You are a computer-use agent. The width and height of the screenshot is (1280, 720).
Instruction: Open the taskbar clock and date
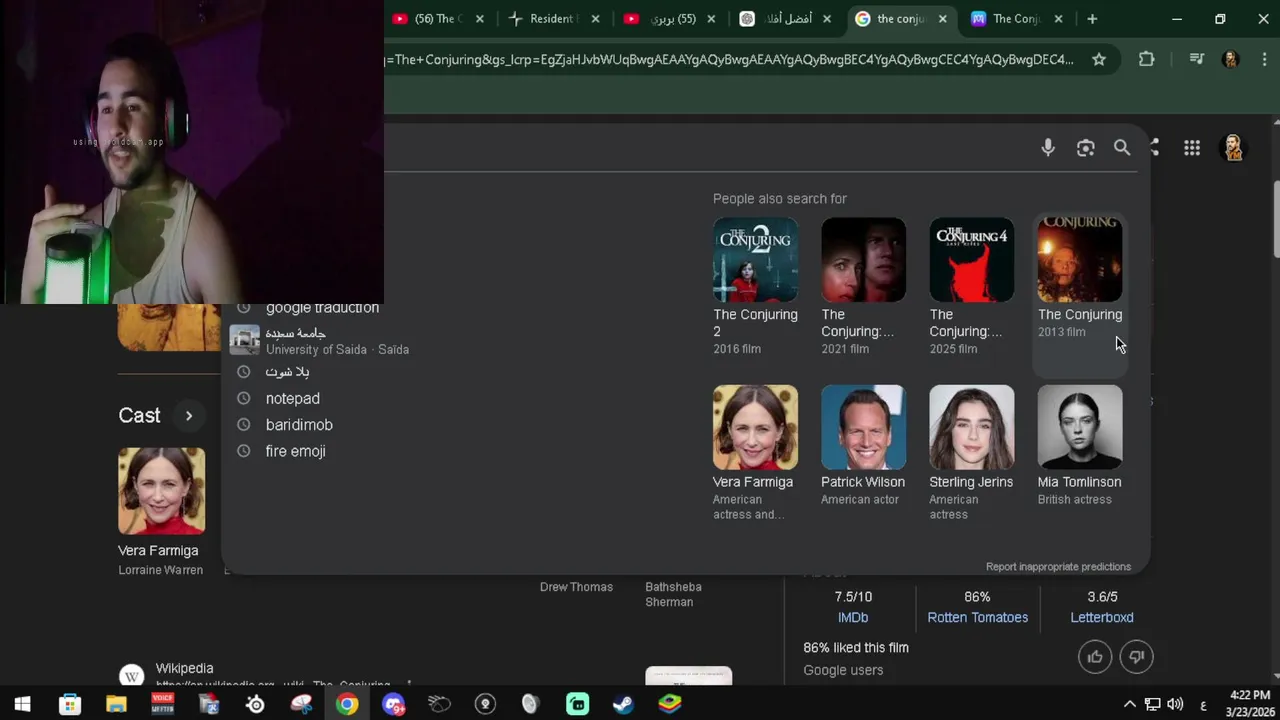click(x=1249, y=703)
